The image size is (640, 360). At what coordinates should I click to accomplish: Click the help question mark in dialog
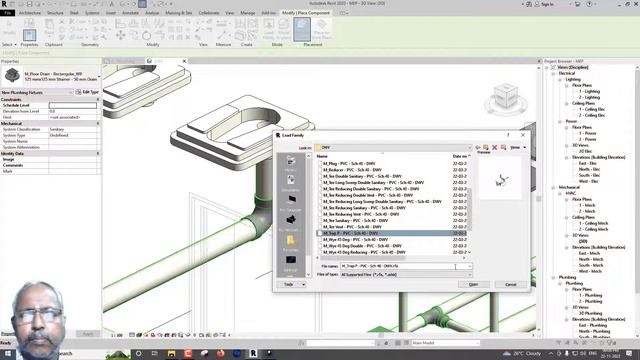pyautogui.click(x=508, y=135)
